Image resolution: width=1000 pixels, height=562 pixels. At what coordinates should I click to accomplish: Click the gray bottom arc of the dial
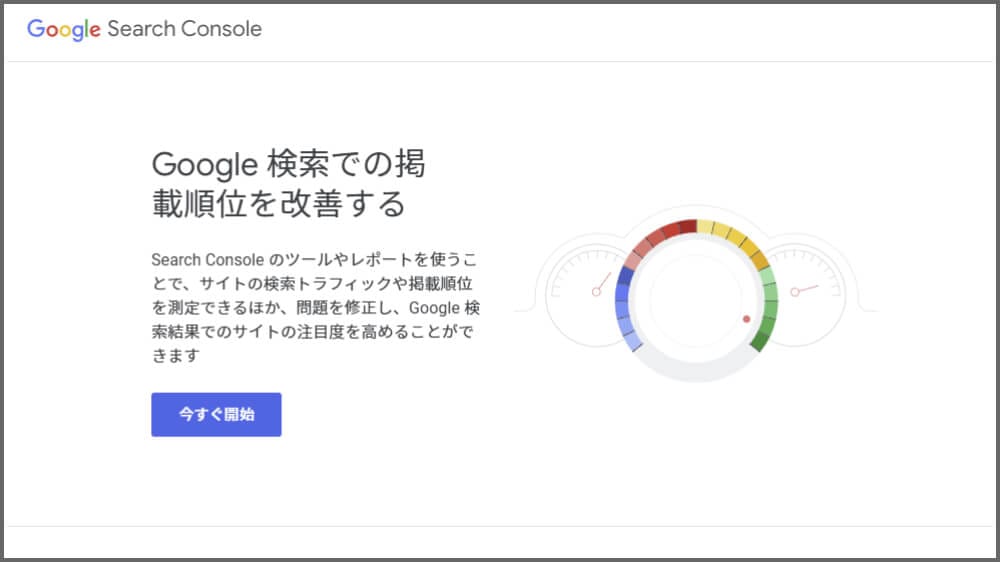point(695,370)
